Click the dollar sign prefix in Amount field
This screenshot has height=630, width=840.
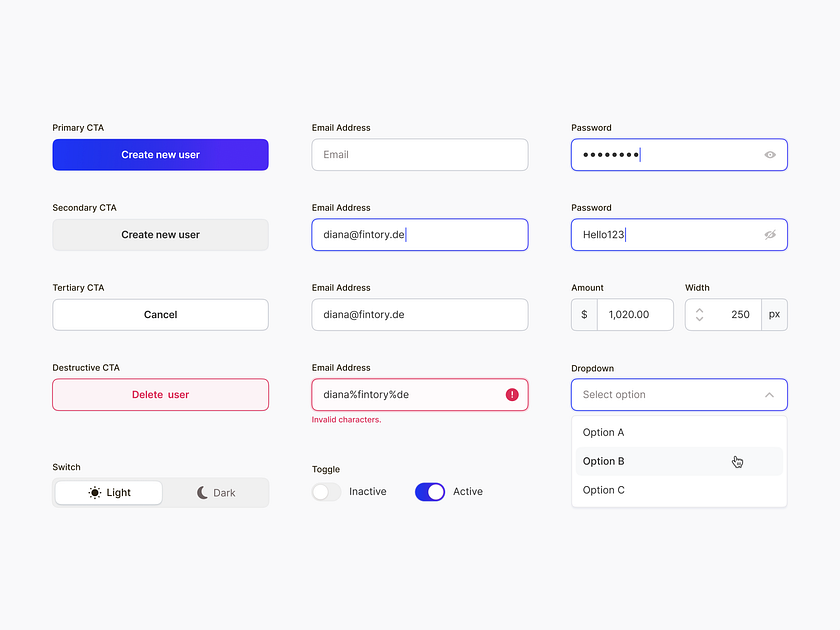[x=583, y=314]
